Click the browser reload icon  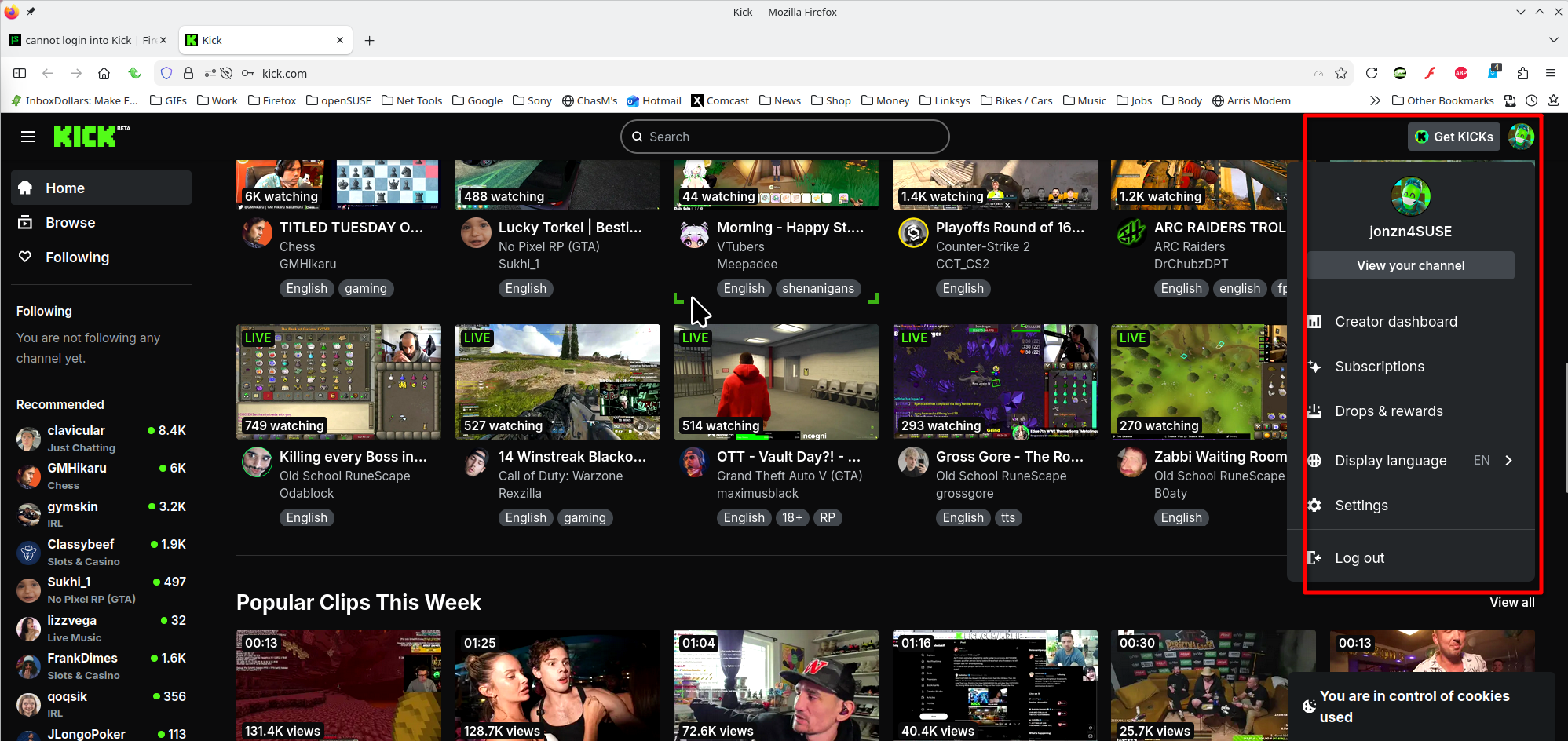(1372, 73)
